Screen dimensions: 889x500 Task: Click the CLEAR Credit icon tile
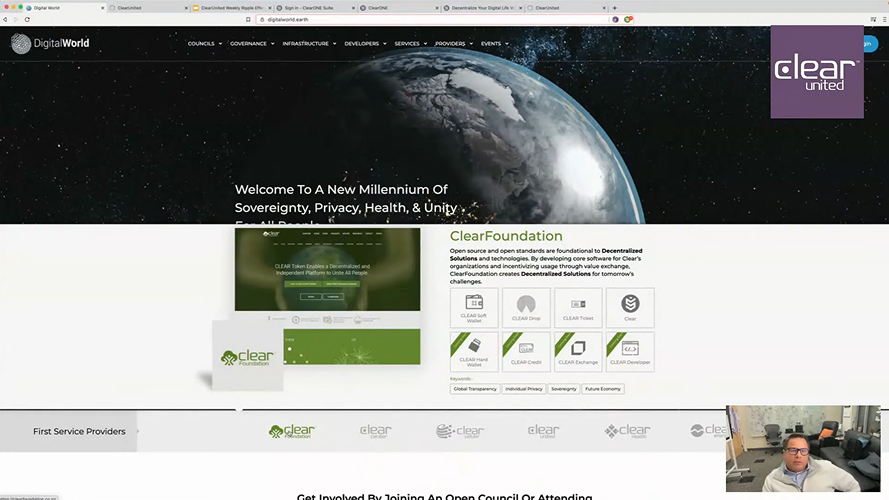526,352
